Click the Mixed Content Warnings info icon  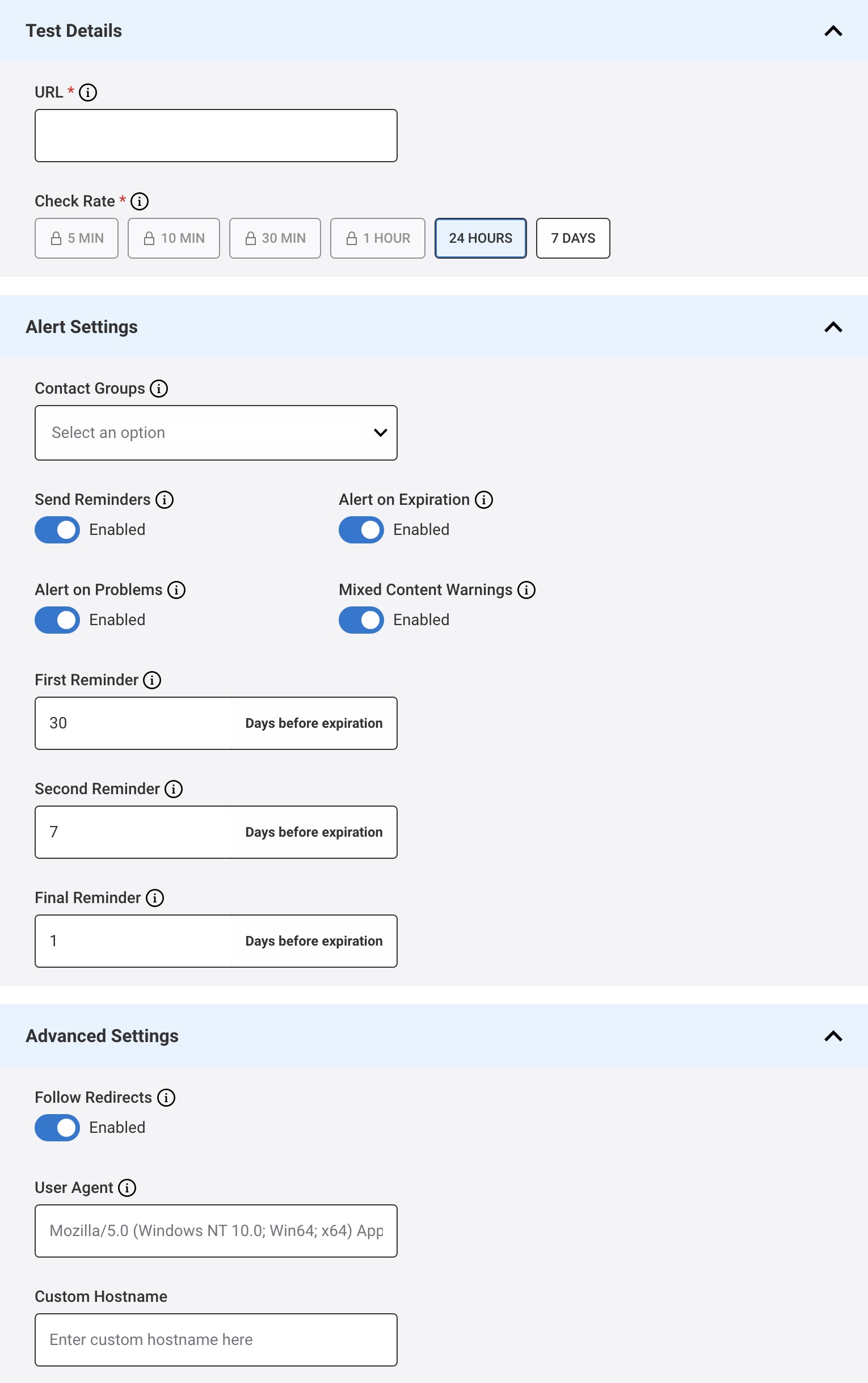click(x=526, y=590)
